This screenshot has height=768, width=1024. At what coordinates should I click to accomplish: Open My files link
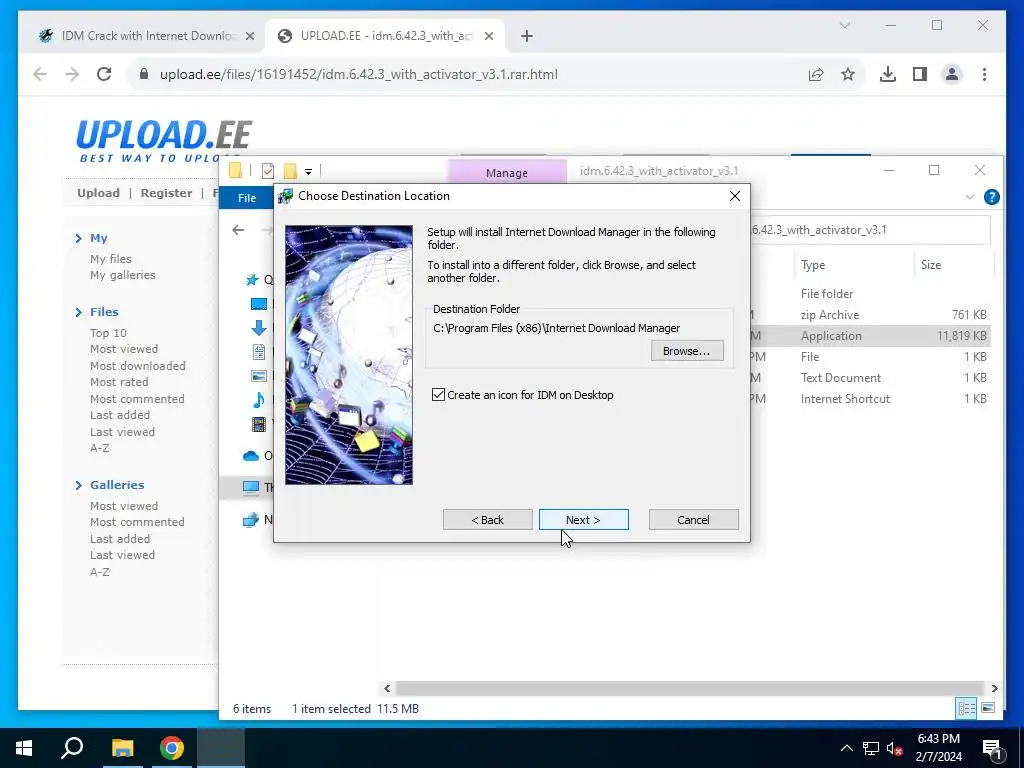pos(111,259)
